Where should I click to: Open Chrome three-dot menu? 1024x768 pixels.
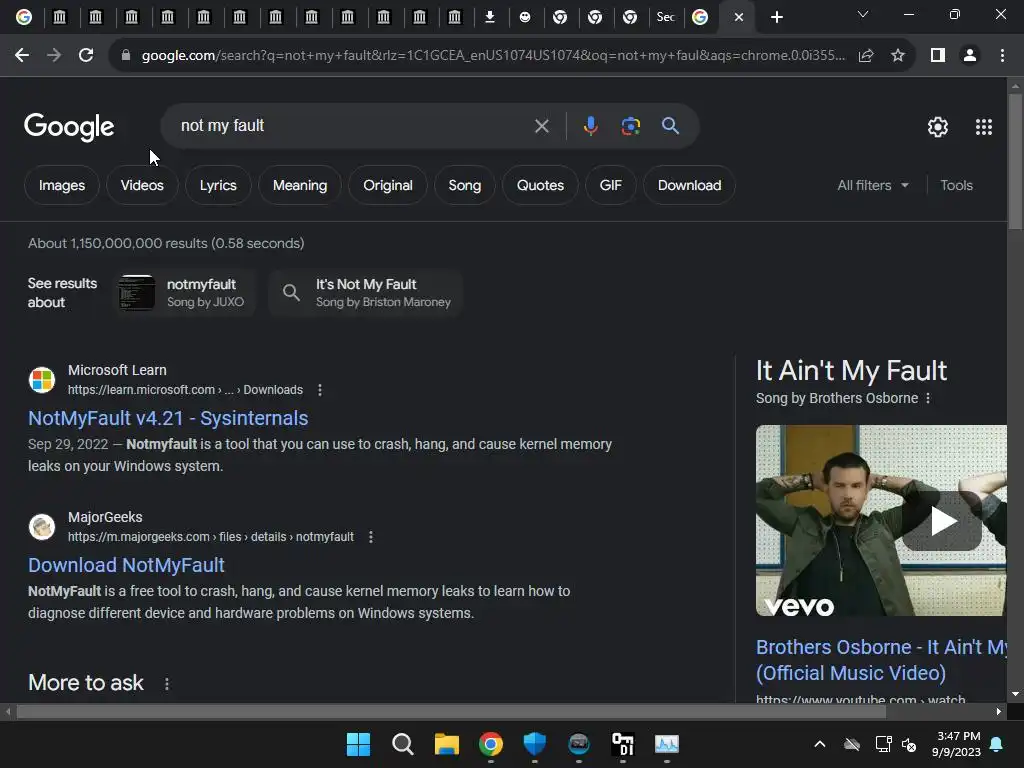(1002, 56)
